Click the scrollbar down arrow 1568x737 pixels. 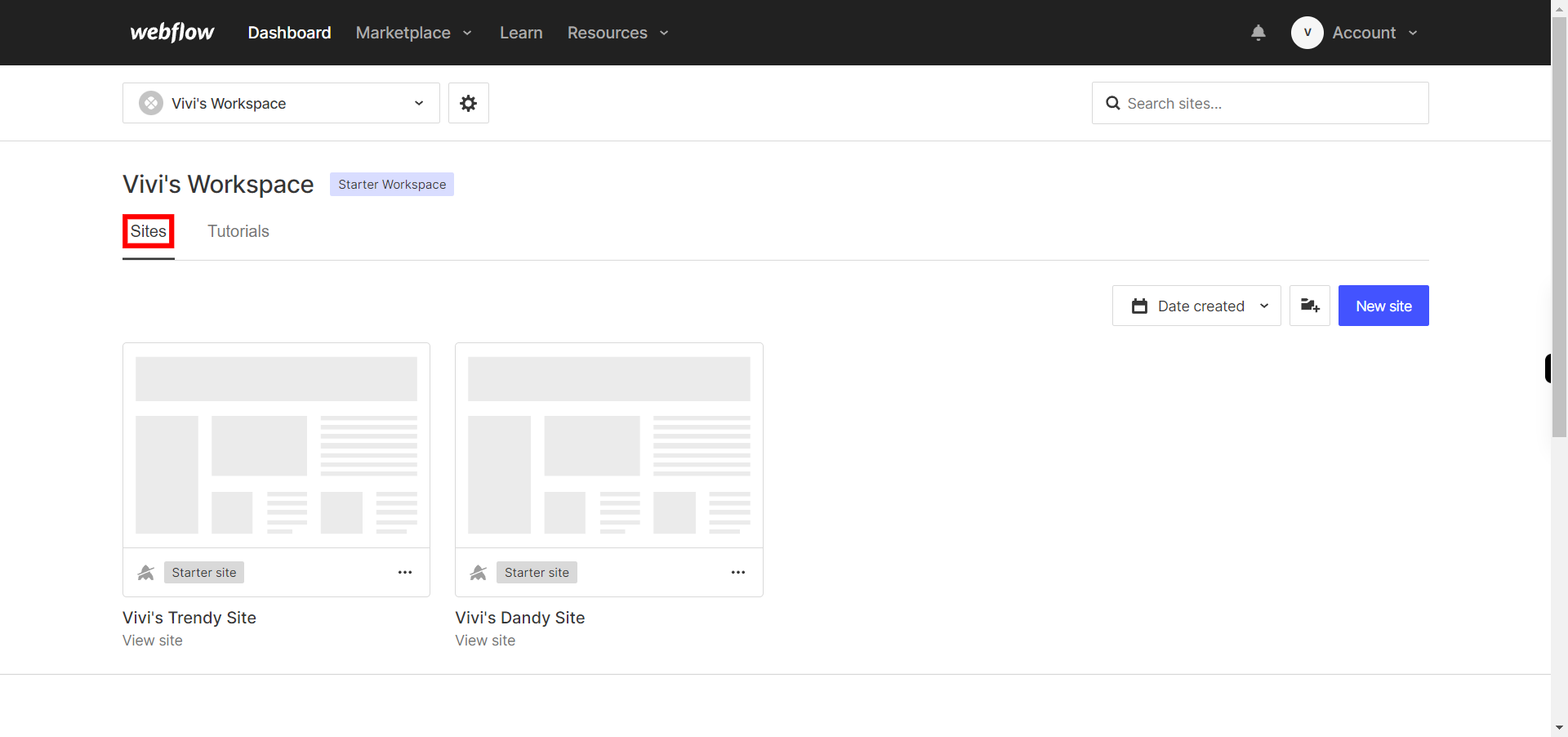coord(1560,727)
